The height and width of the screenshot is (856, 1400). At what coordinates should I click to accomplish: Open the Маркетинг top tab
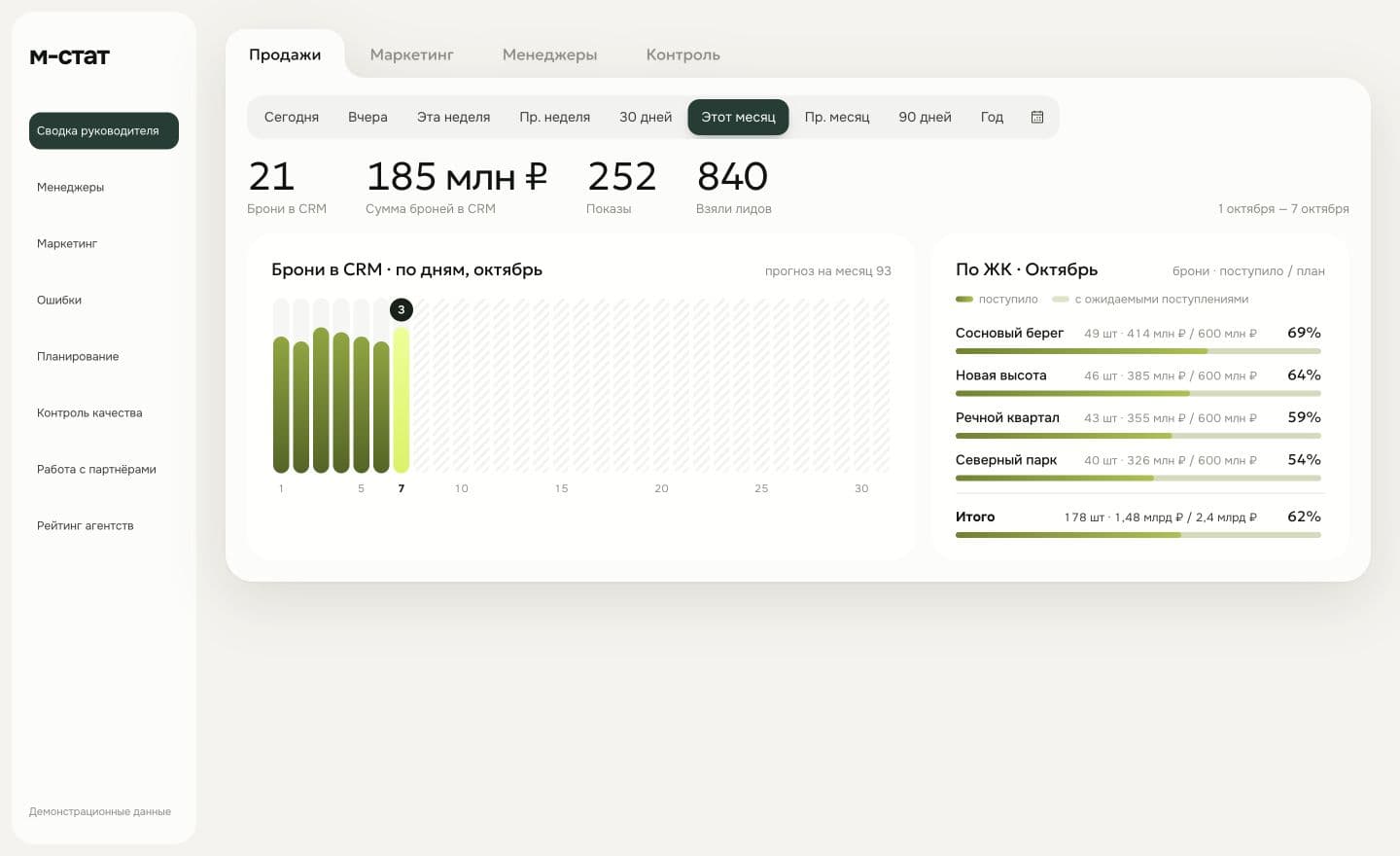coord(411,54)
